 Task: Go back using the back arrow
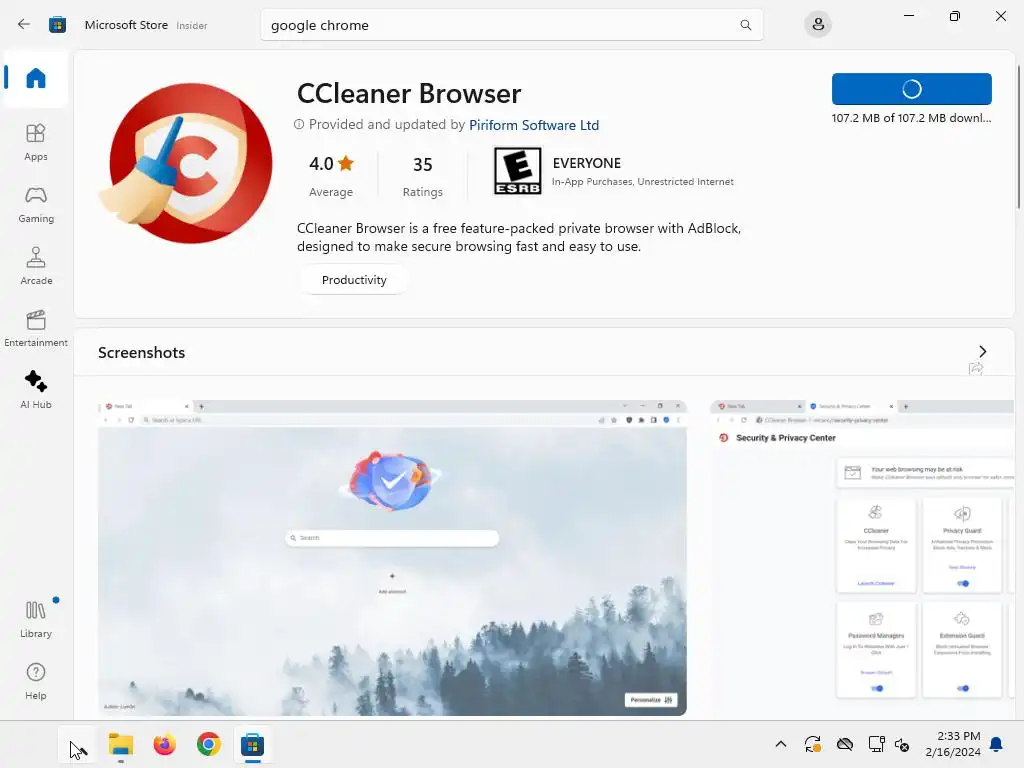[x=24, y=25]
